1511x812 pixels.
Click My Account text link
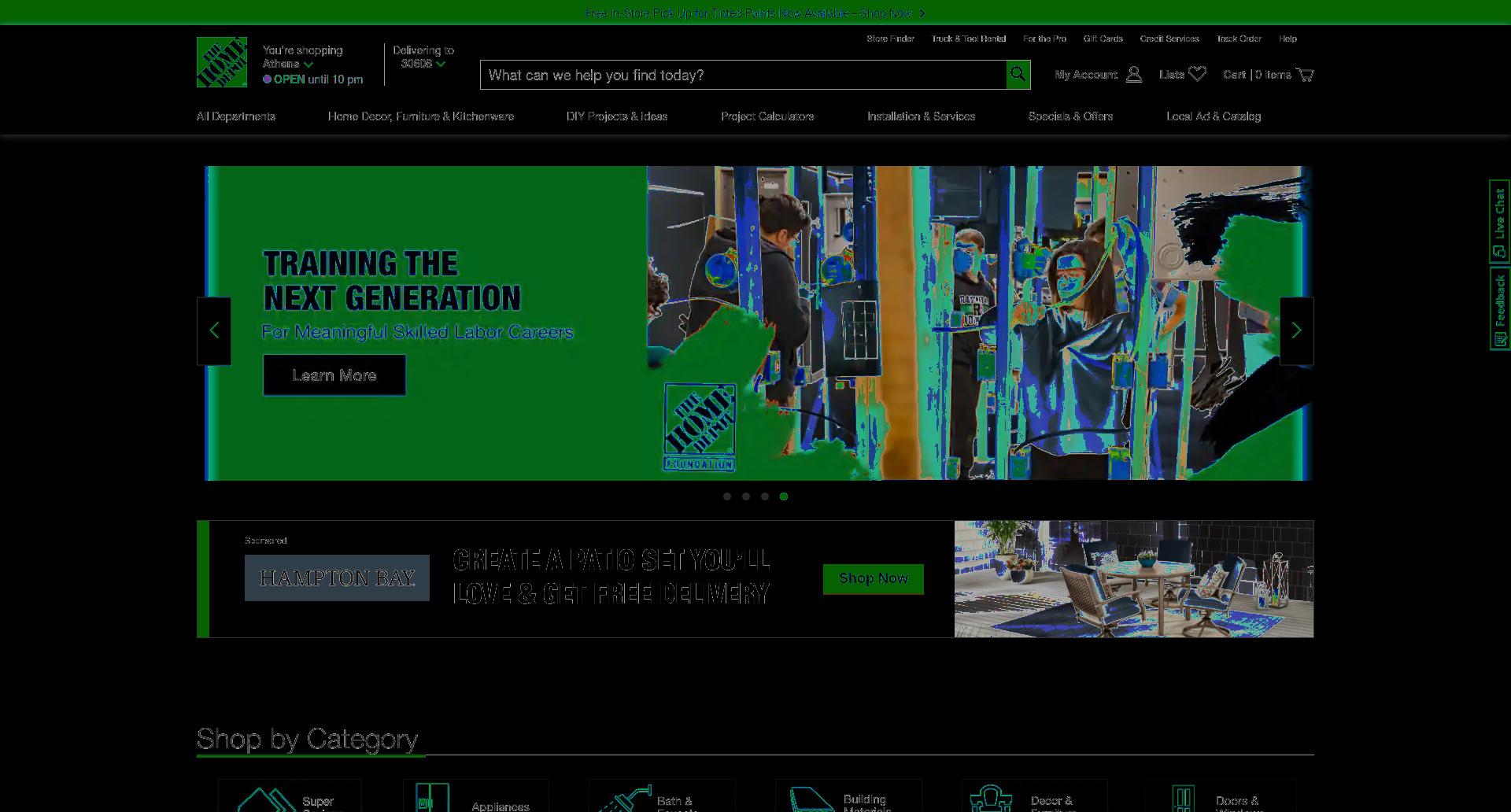click(1086, 75)
